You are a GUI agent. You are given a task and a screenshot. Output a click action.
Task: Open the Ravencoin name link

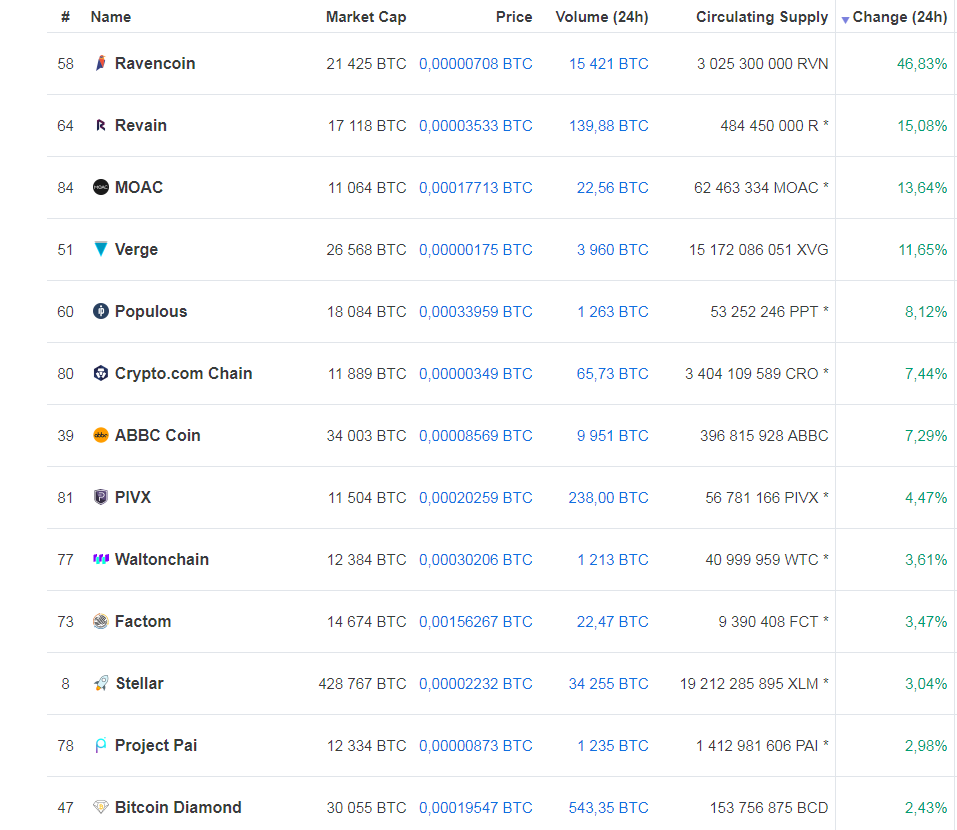(155, 63)
